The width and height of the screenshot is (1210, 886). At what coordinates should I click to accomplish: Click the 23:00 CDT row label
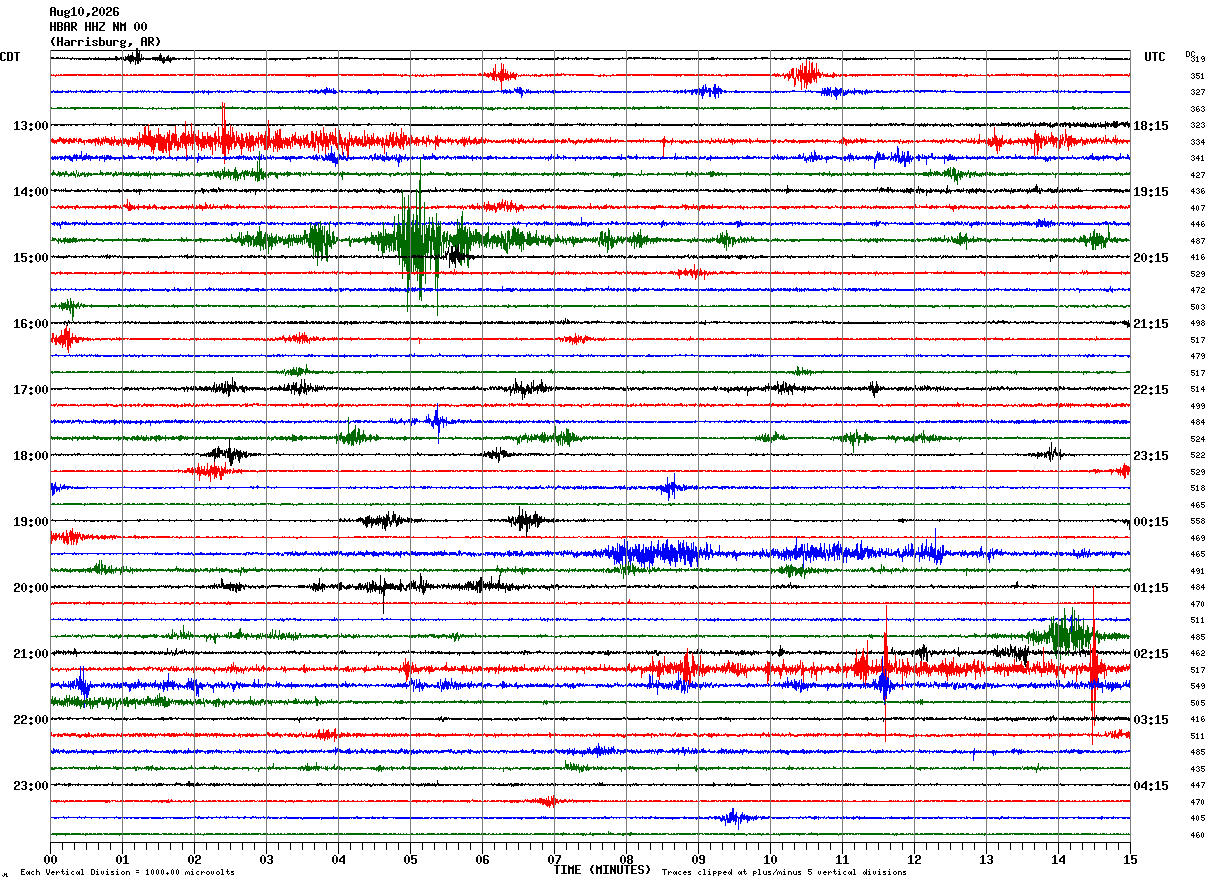pos(30,786)
